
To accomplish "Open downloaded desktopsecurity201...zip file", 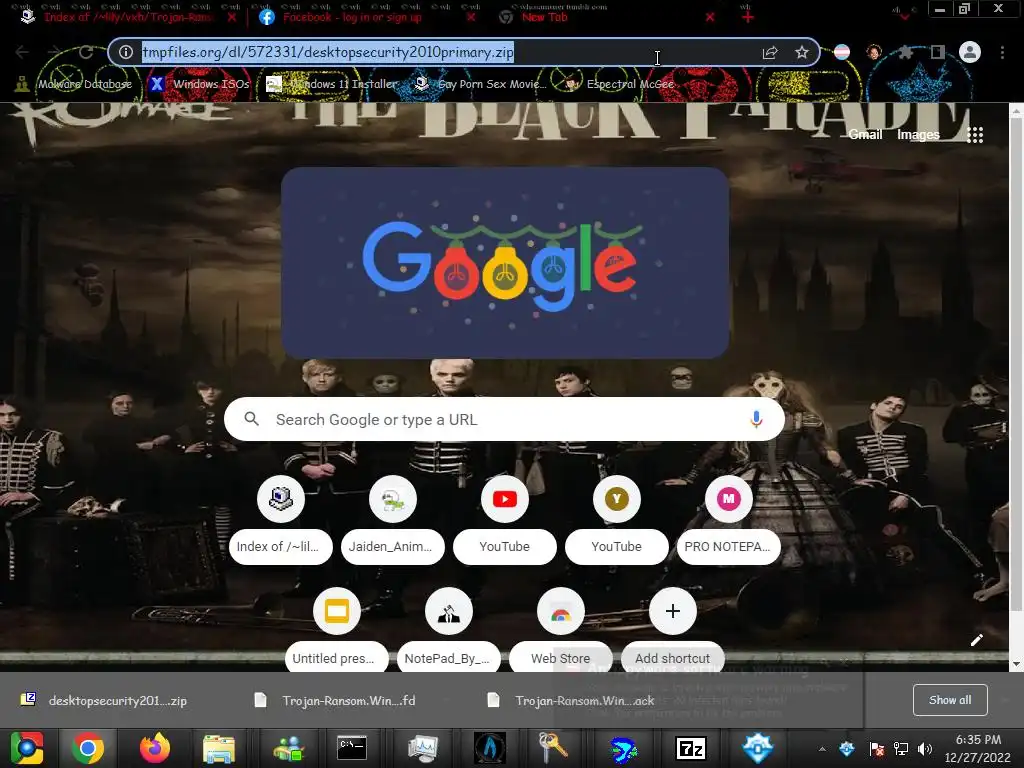I will click(104, 700).
